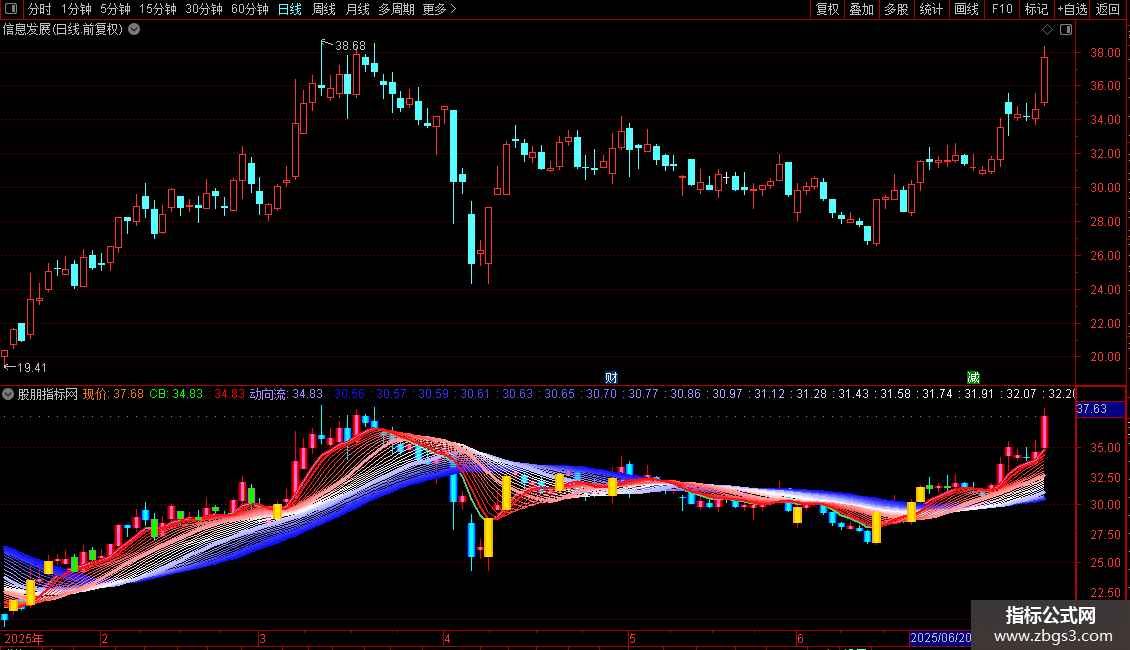This screenshot has width=1130, height=650.
Task: Click the 减 event marker
Action: (x=973, y=378)
